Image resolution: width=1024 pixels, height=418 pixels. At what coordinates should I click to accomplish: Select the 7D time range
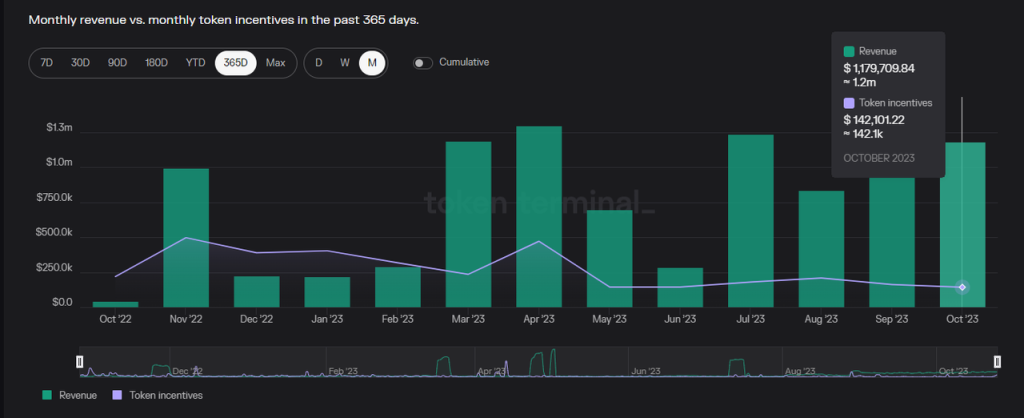47,62
